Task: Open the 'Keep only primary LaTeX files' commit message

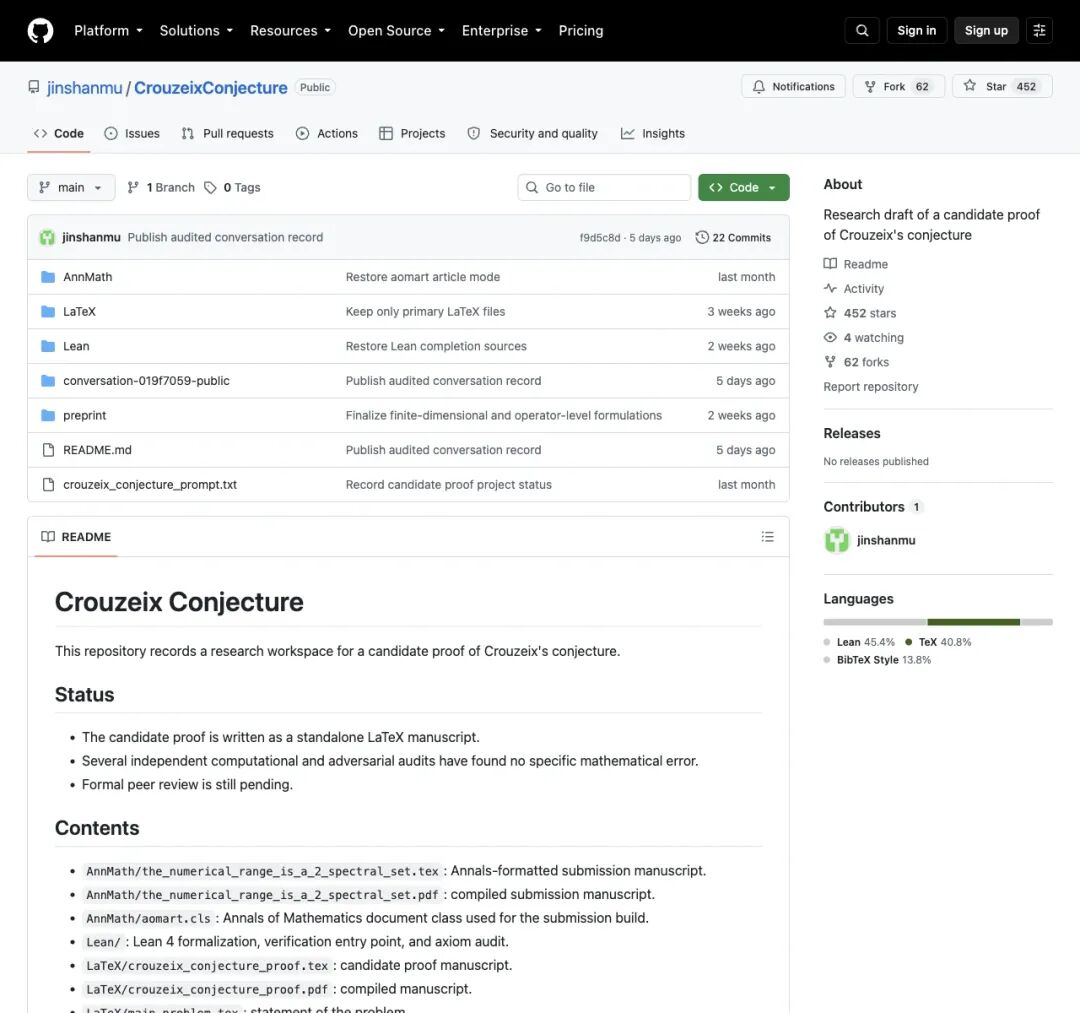Action: coord(425,311)
